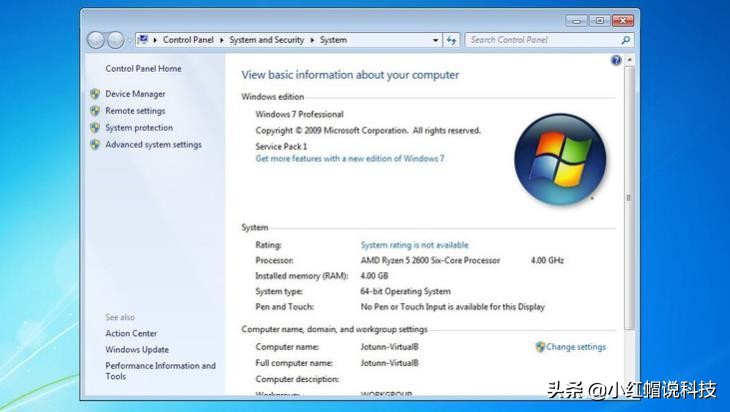
Task: Click the Jotunn-VirtualB value next to Full computer name
Action: point(389,363)
